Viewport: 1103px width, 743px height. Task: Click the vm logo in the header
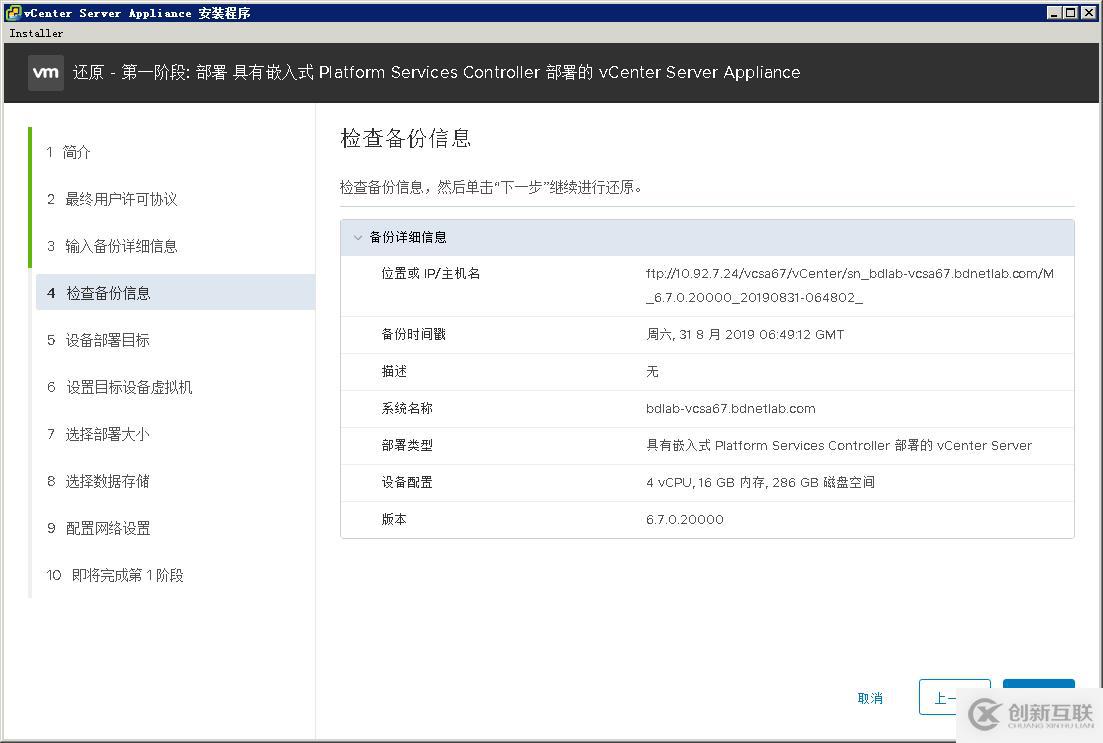45,72
